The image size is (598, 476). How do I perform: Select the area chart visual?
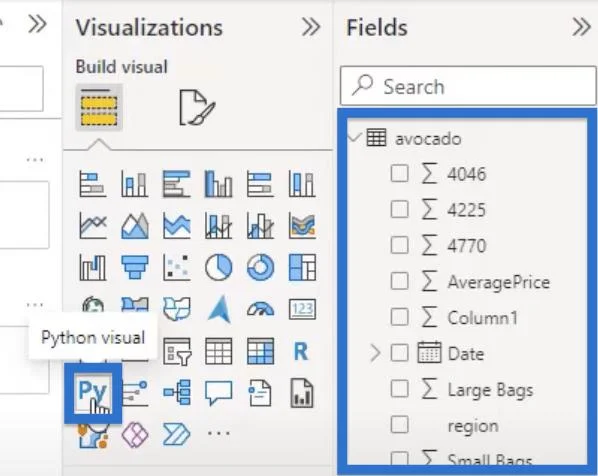(134, 226)
